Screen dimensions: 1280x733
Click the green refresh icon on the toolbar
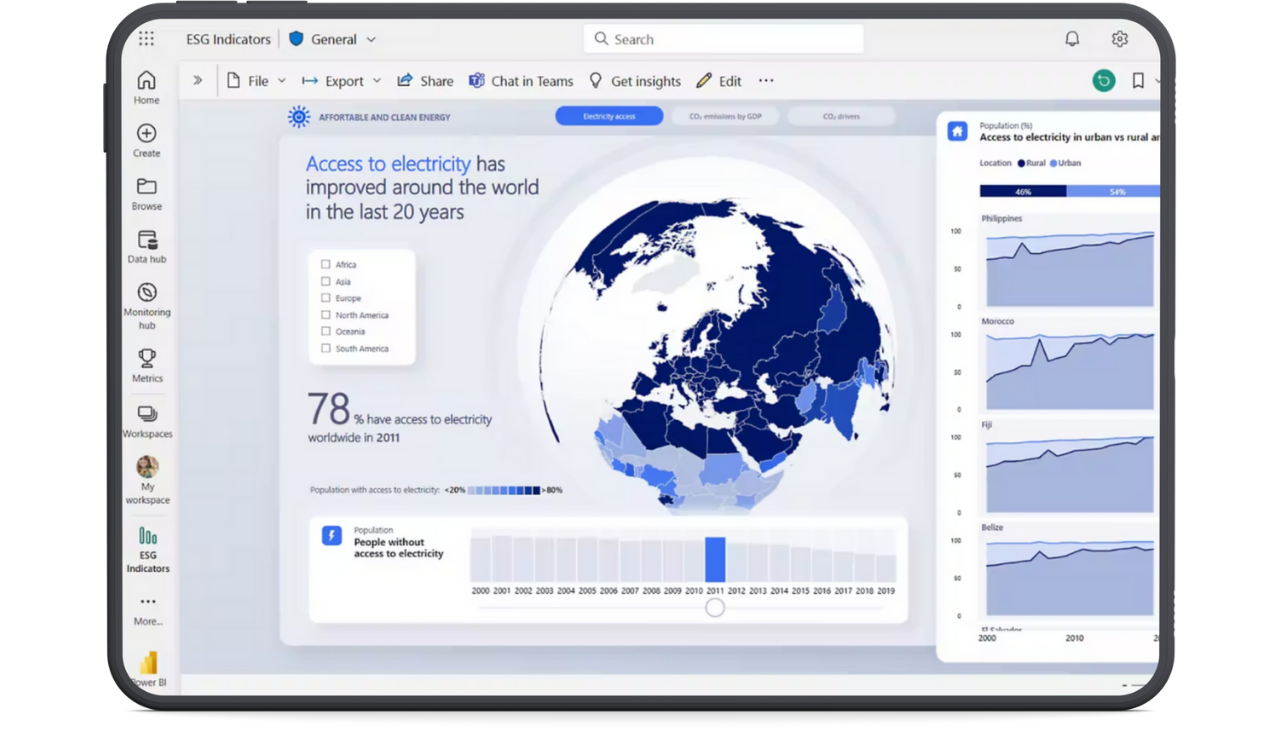1103,81
